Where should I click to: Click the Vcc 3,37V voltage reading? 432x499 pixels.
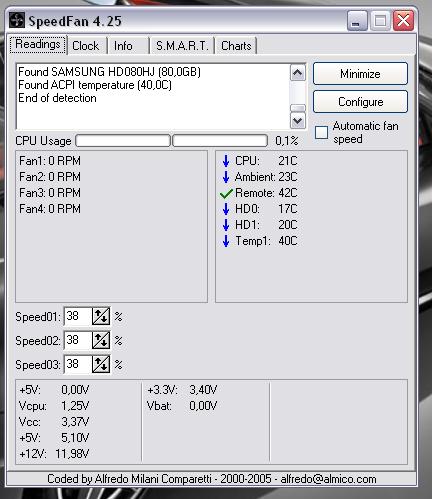coord(54,422)
